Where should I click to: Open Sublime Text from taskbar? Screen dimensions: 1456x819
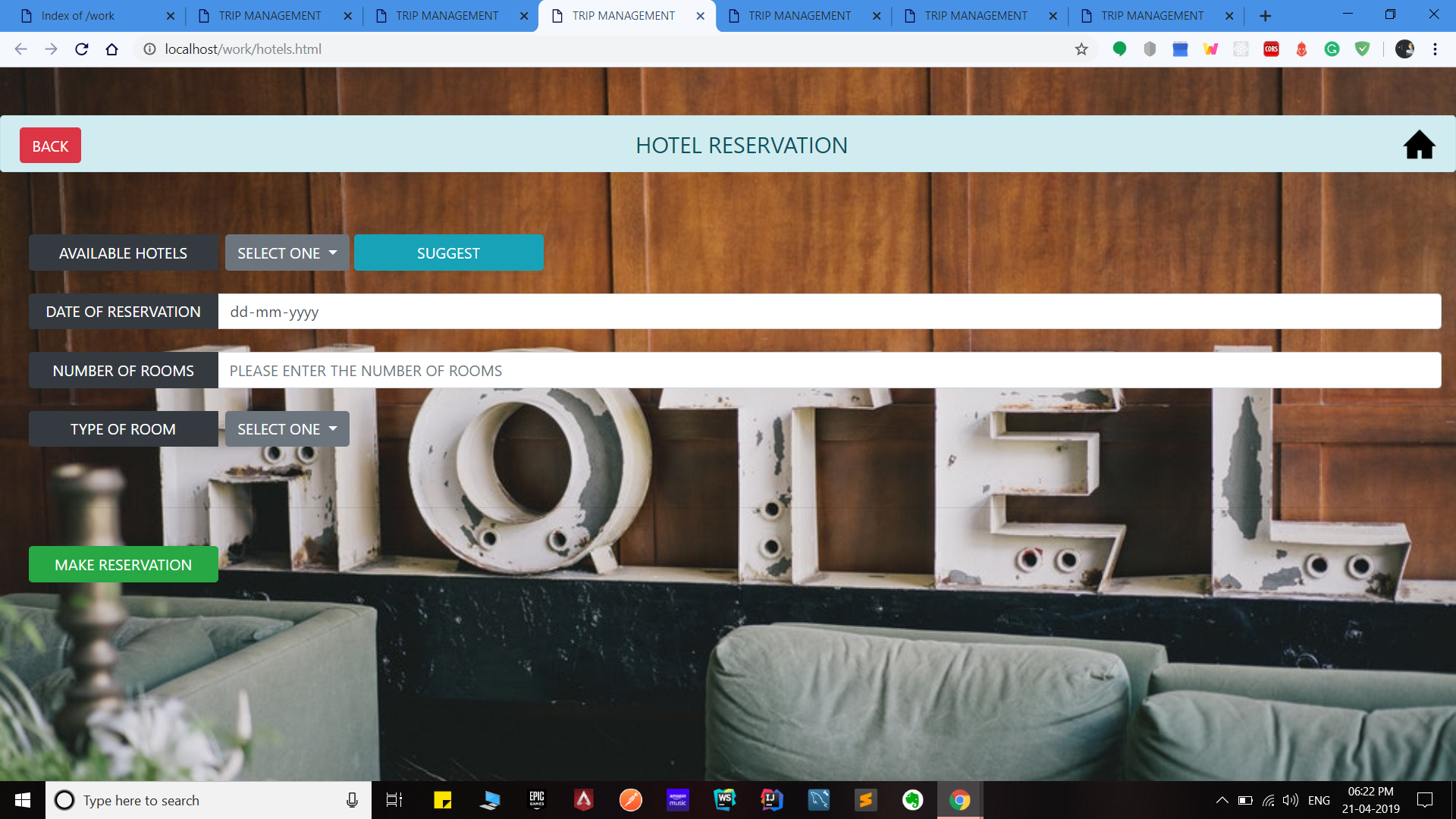click(x=865, y=800)
